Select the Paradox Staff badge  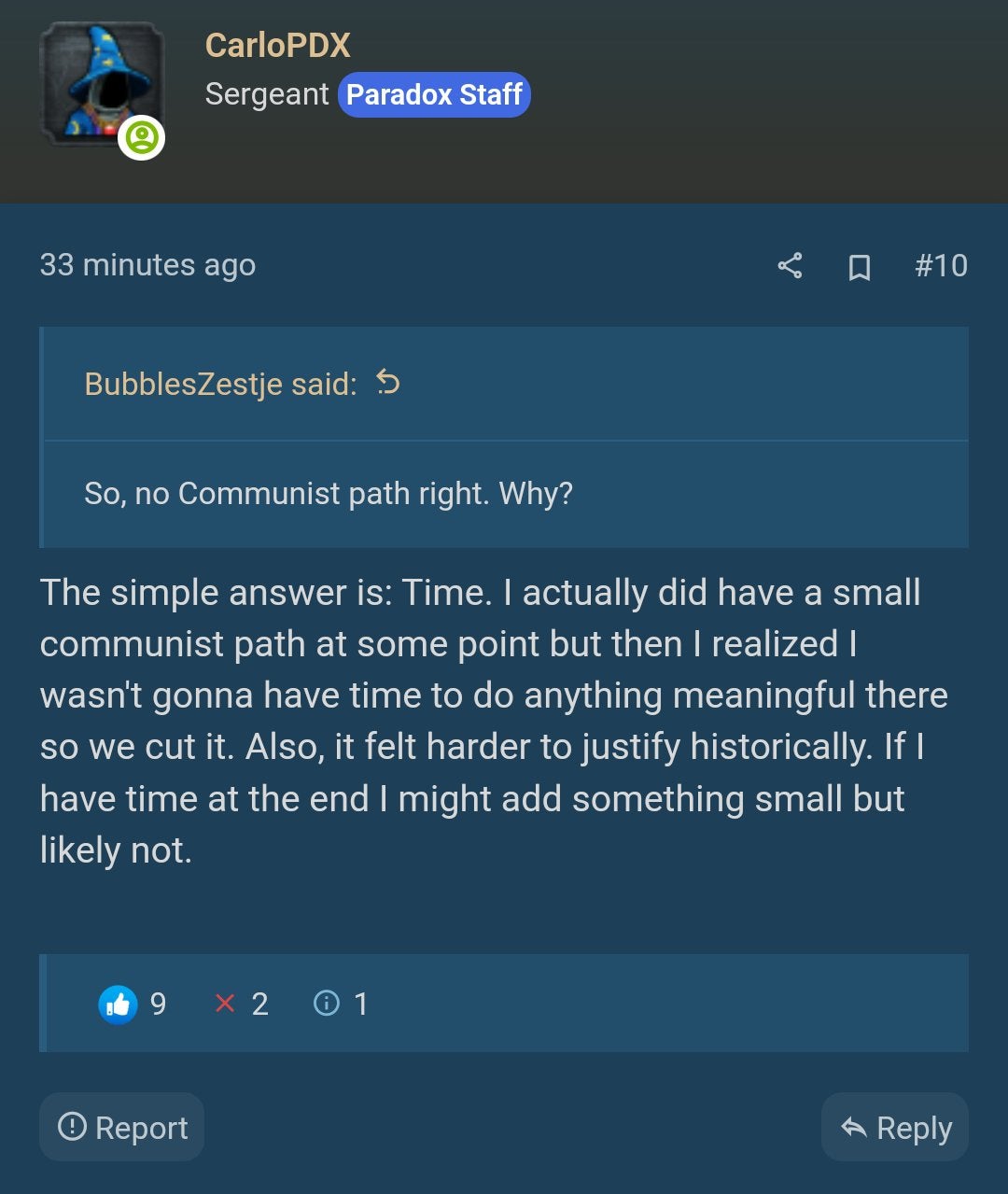point(433,93)
